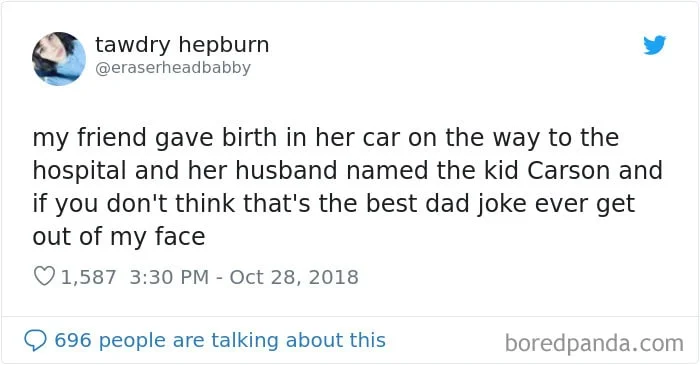
Task: Visit the tawdry hepburn display name
Action: point(182,45)
